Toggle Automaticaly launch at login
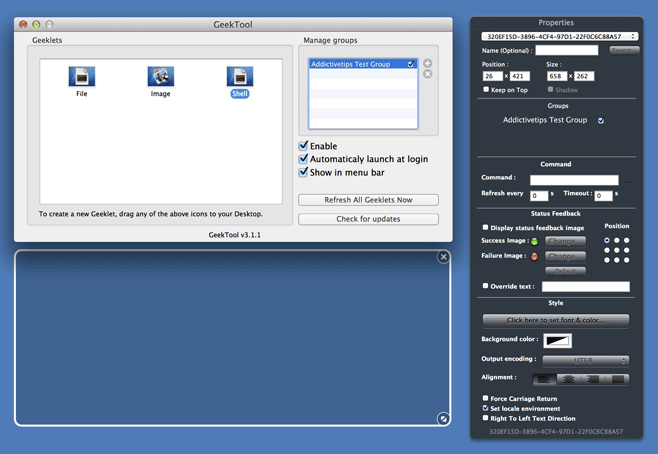 coord(303,159)
